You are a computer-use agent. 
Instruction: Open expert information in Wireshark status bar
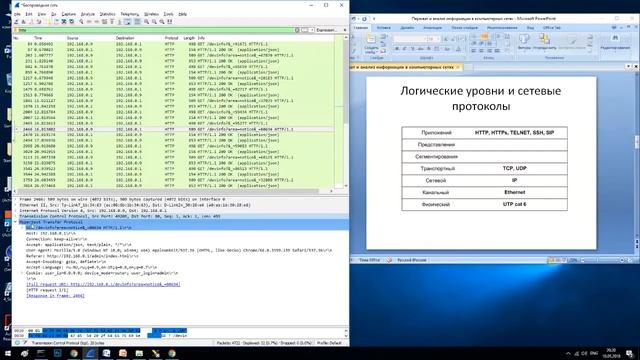tap(17, 343)
